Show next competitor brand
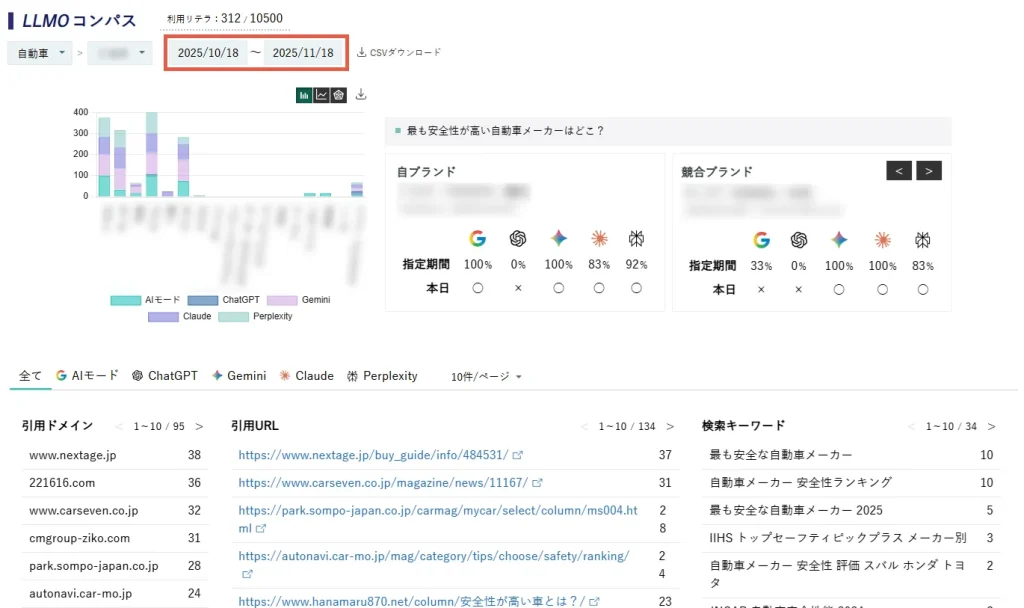Viewport: 1024px width, 608px height. [x=929, y=171]
